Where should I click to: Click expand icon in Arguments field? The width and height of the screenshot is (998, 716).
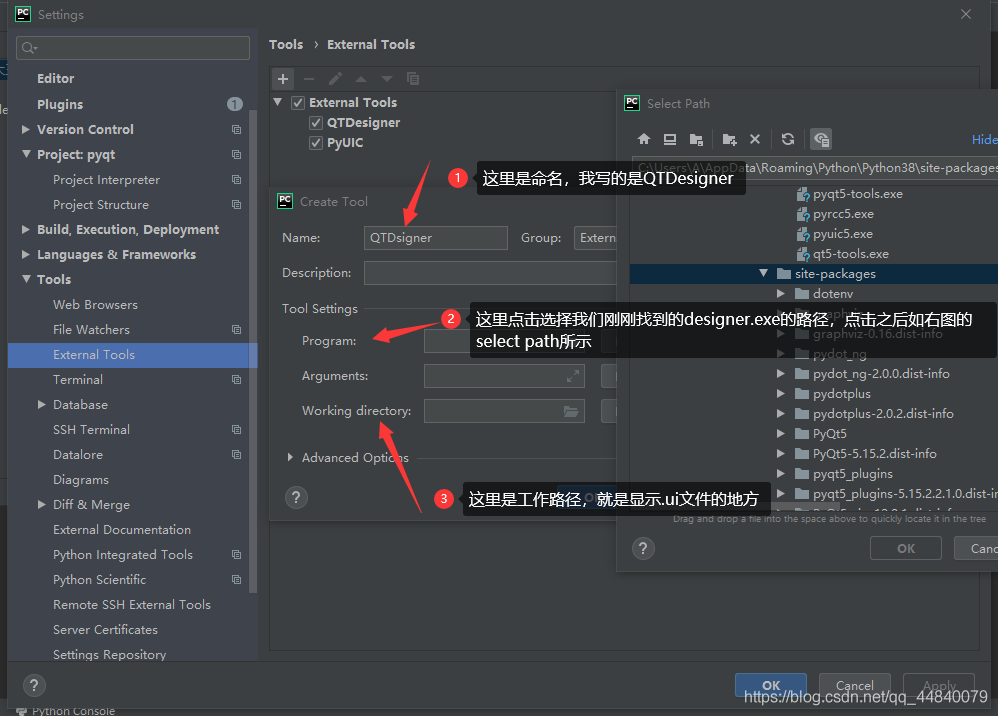pos(573,376)
